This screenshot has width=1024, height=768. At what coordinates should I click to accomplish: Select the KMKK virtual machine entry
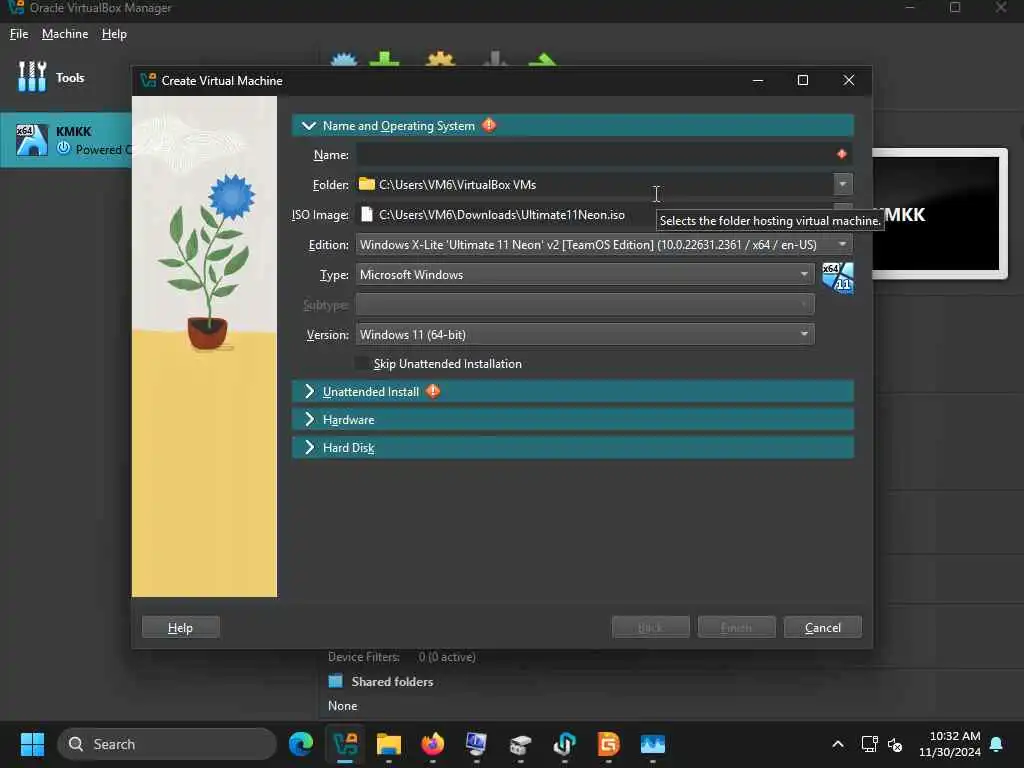[65, 140]
